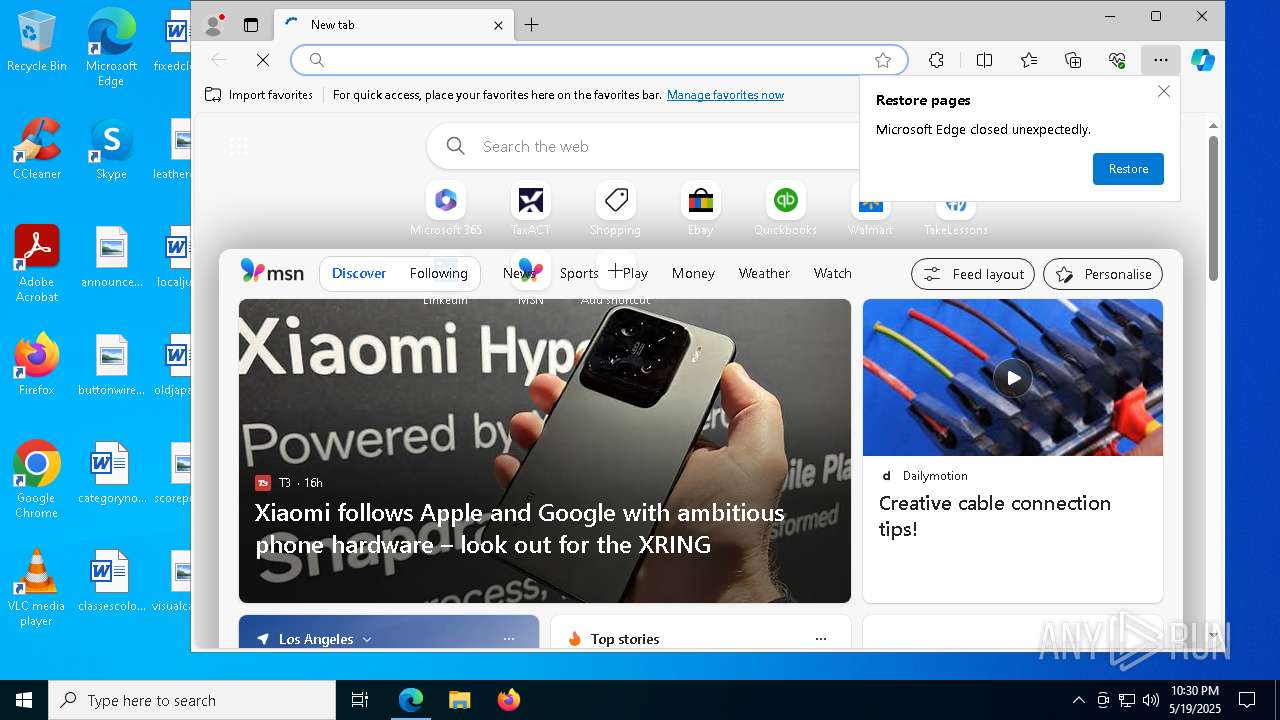This screenshot has width=1280, height=720.
Task: Toggle Split screen icon
Action: tap(984, 60)
